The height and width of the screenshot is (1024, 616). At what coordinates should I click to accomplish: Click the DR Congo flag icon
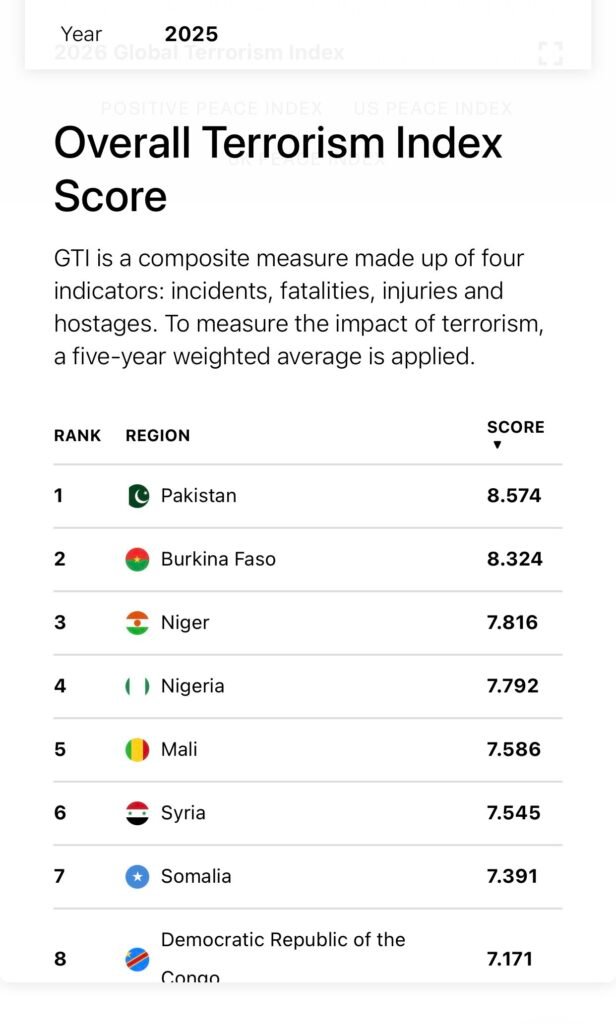pyautogui.click(x=138, y=960)
